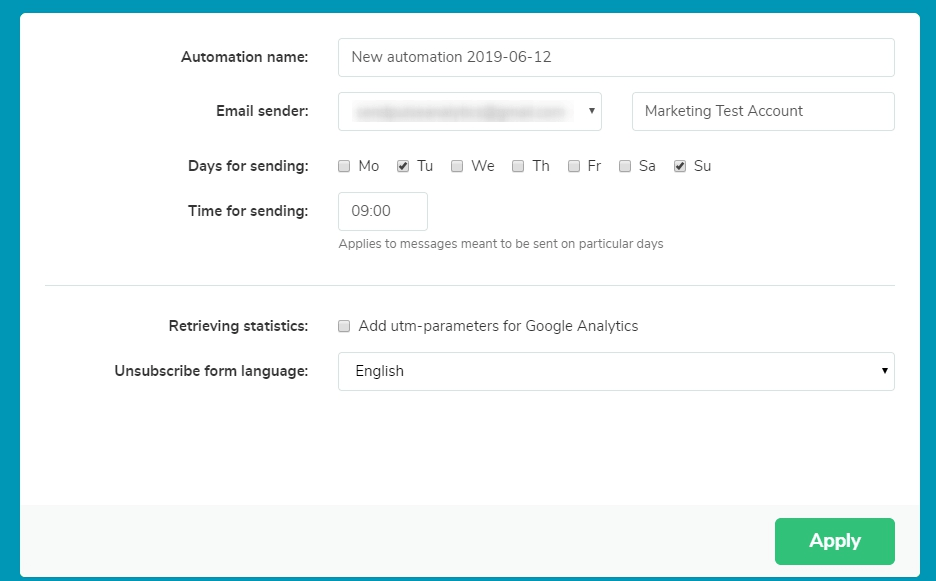936x581 pixels.
Task: Click the Apply button
Action: (834, 541)
